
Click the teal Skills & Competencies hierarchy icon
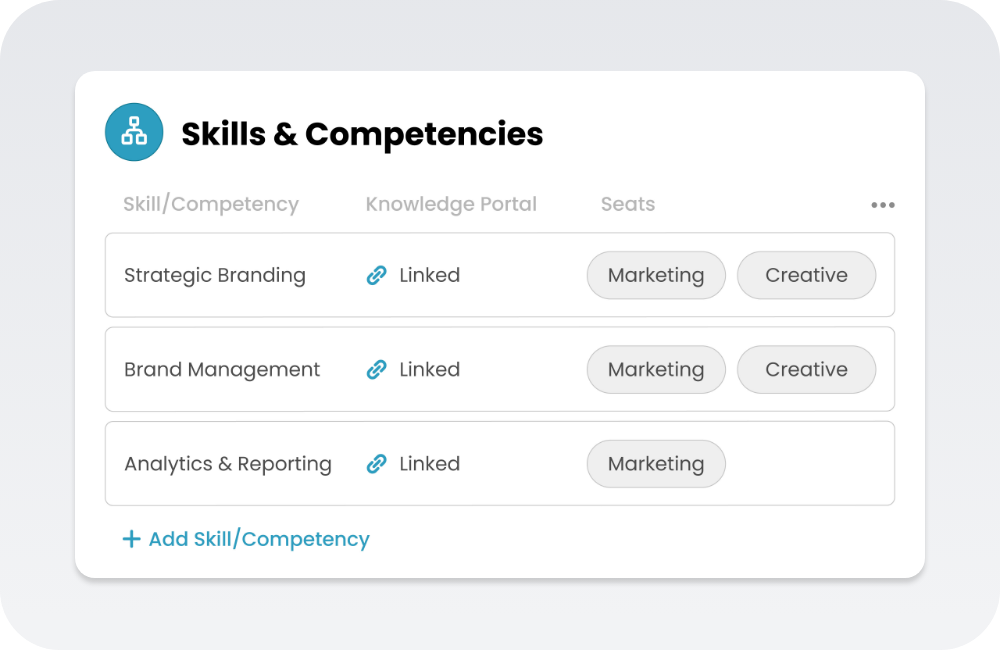coord(134,132)
